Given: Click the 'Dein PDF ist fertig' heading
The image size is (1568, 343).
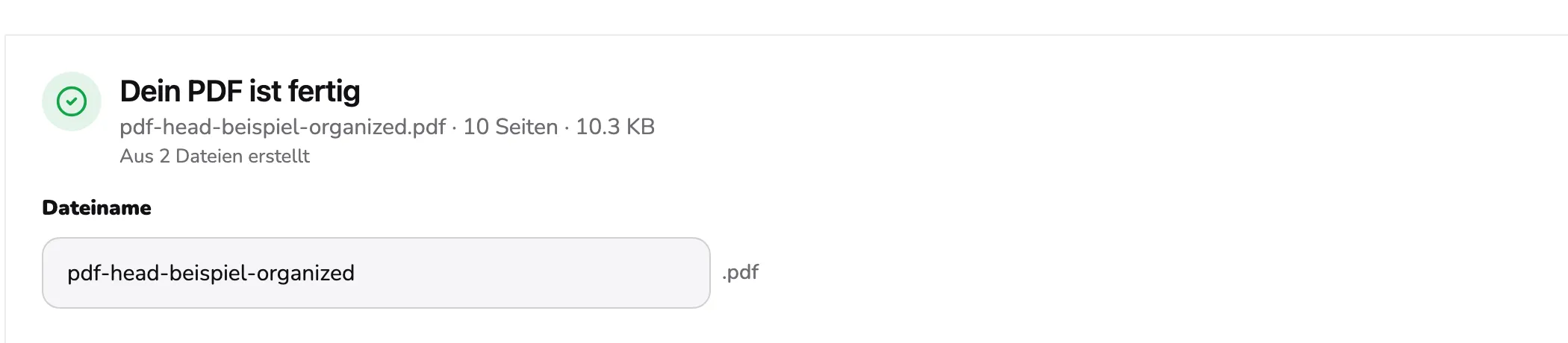Looking at the screenshot, I should tap(240, 92).
